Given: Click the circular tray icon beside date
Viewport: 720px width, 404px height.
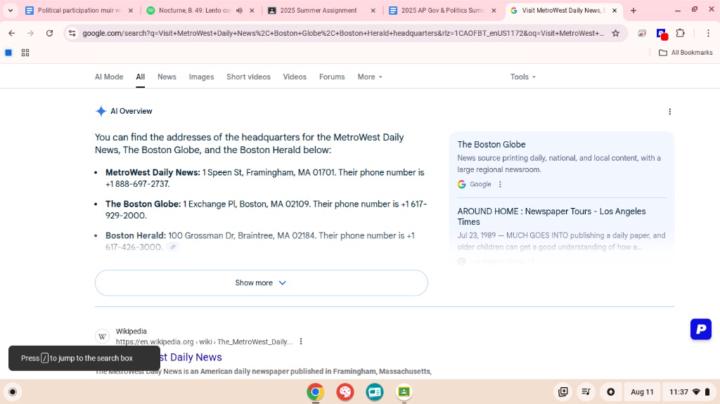Looking at the screenshot, I should click(610, 392).
